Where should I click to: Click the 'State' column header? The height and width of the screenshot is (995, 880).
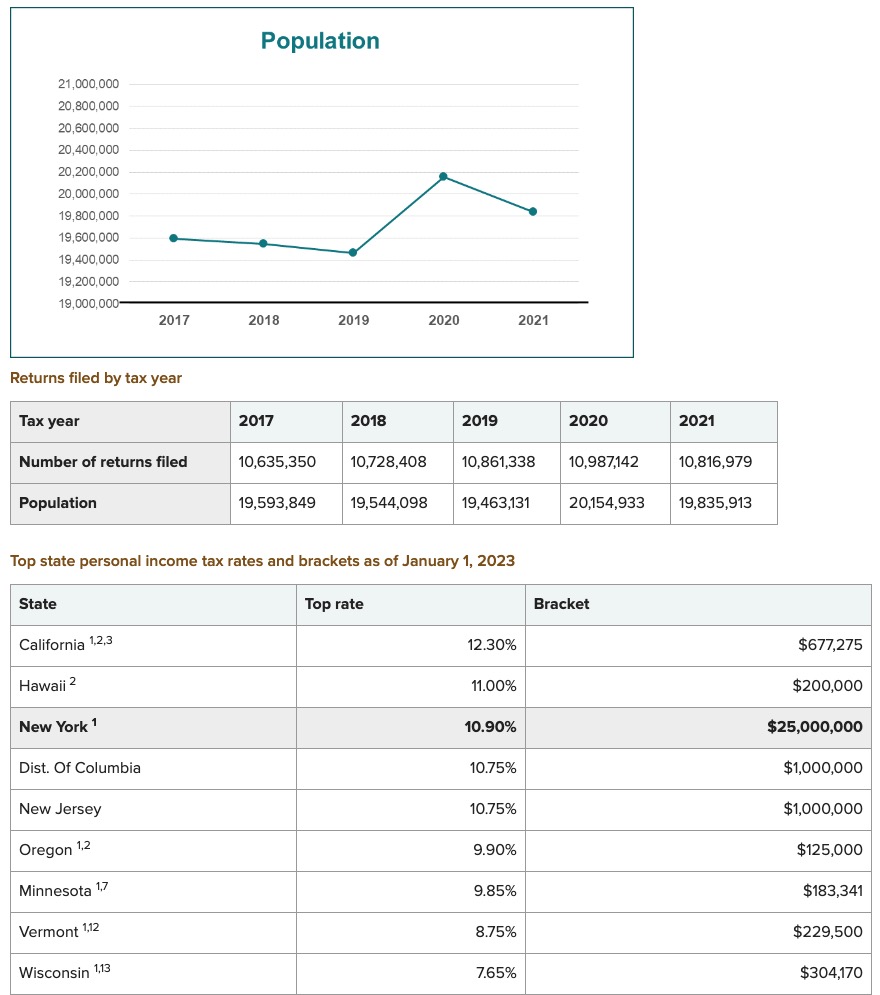[38, 604]
